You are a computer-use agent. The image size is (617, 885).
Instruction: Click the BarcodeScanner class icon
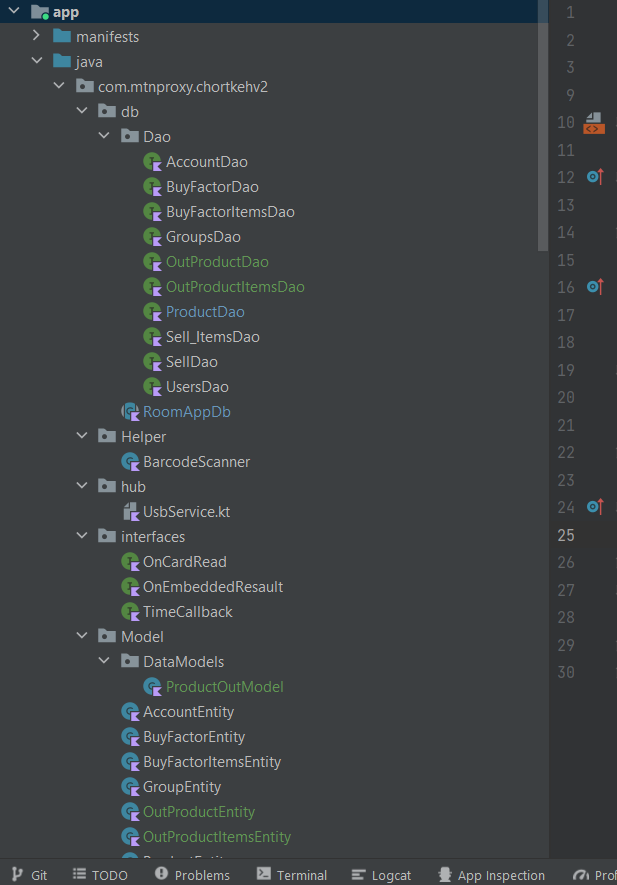coord(130,462)
